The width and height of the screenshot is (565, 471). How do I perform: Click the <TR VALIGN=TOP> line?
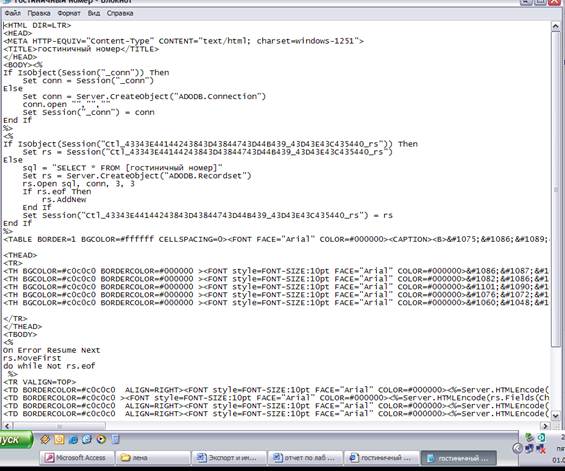[x=40, y=382]
